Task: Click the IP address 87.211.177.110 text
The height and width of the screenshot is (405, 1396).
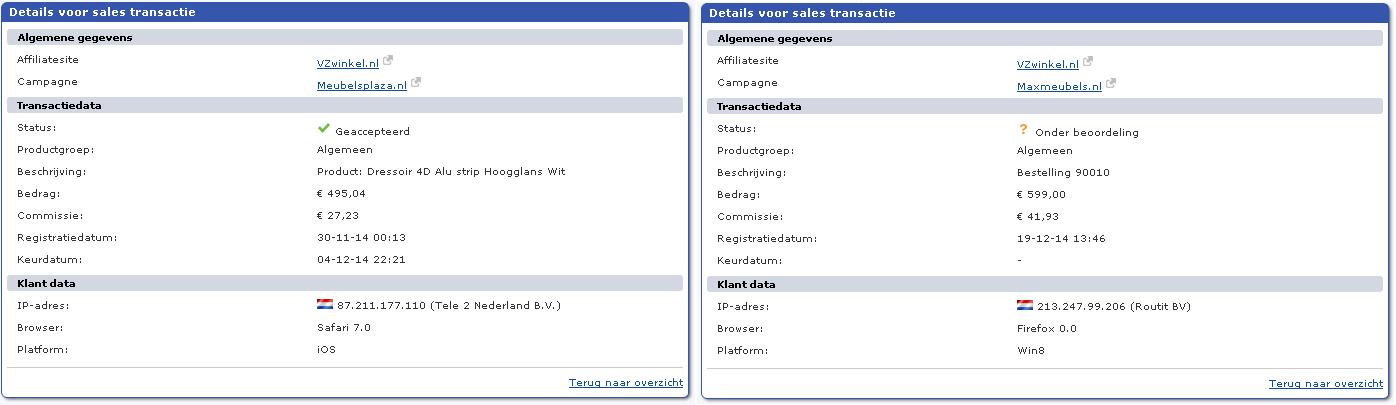Action: pyautogui.click(x=381, y=305)
